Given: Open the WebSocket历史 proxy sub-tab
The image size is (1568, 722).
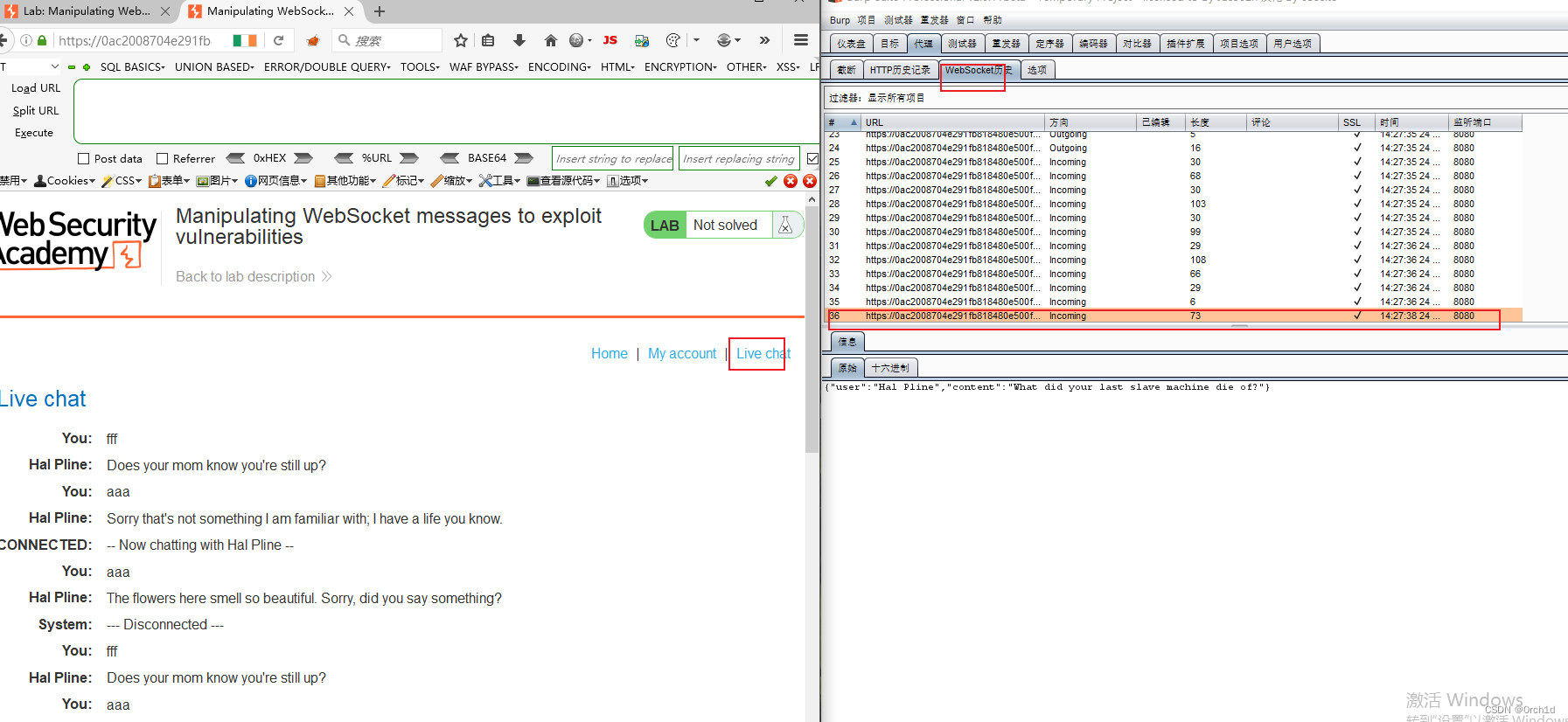Looking at the screenshot, I should point(979,70).
